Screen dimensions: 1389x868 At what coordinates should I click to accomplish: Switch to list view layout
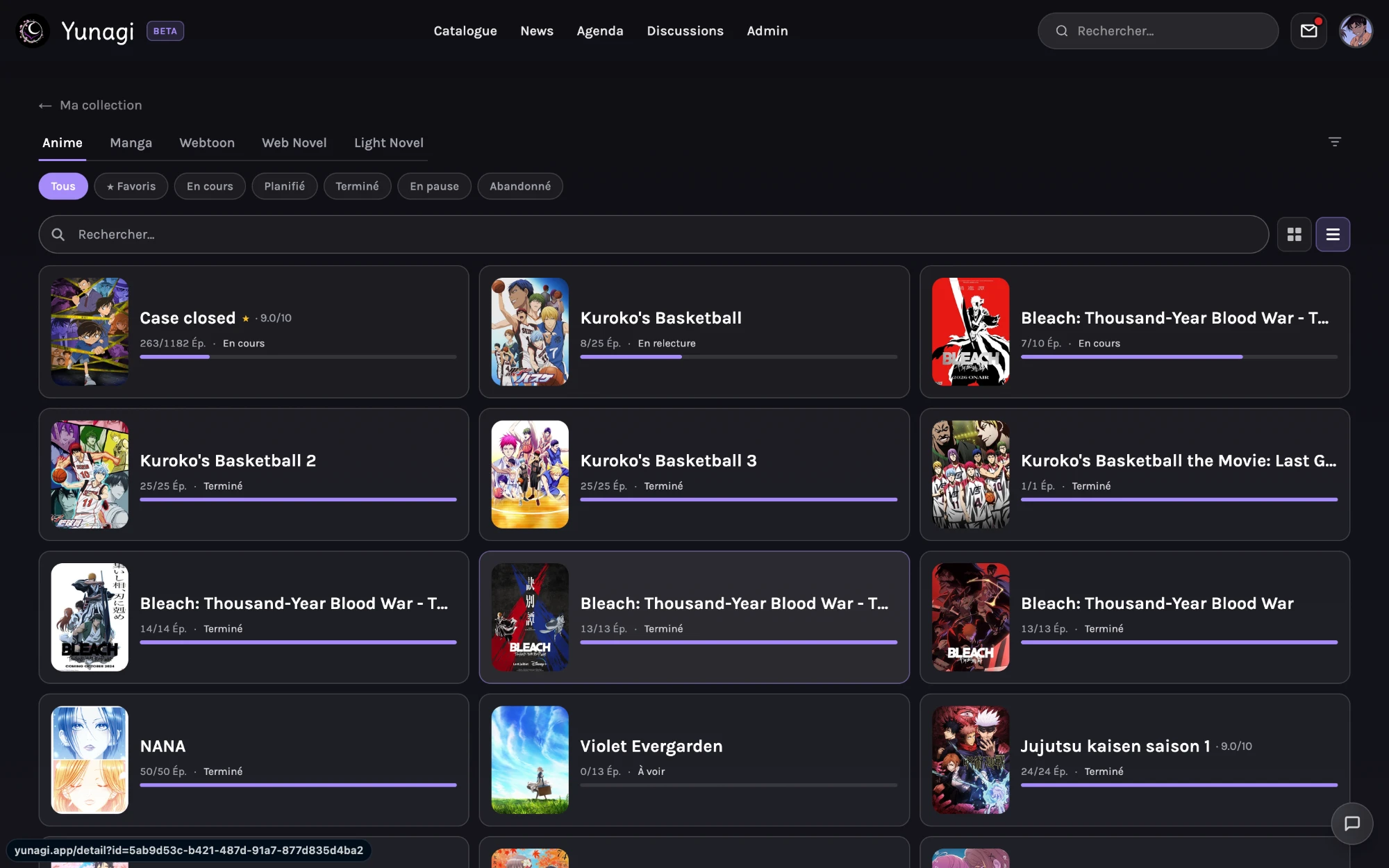[x=1333, y=235]
